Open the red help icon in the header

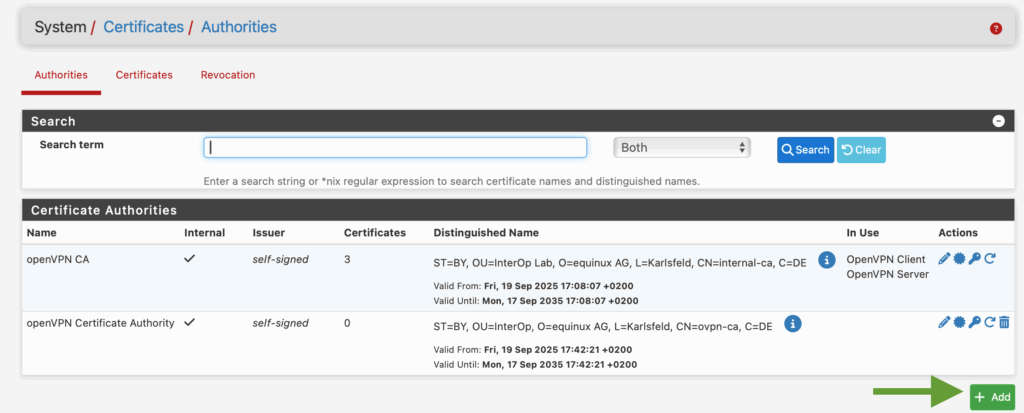995,29
